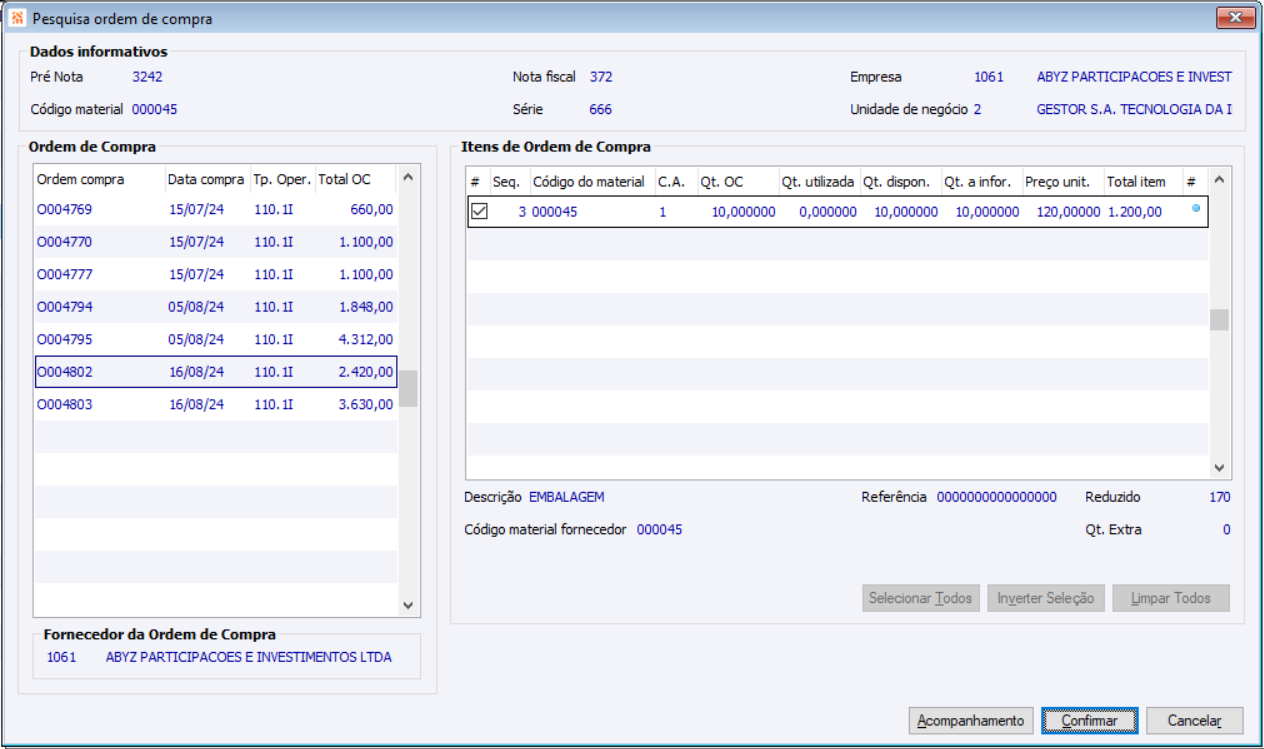Click the Total OC column header
The width and height of the screenshot is (1264, 749).
(x=356, y=180)
